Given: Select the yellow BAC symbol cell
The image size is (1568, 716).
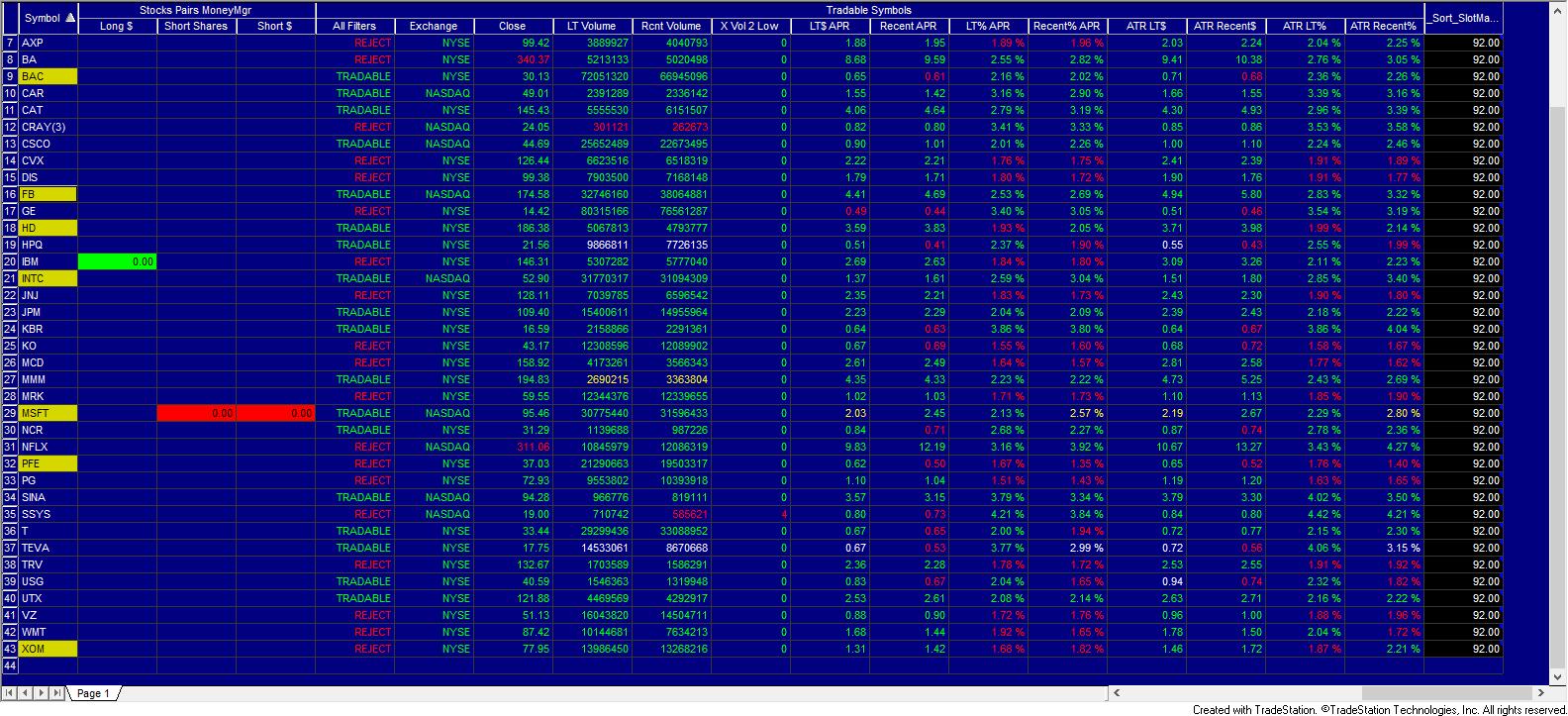Looking at the screenshot, I should point(48,76).
